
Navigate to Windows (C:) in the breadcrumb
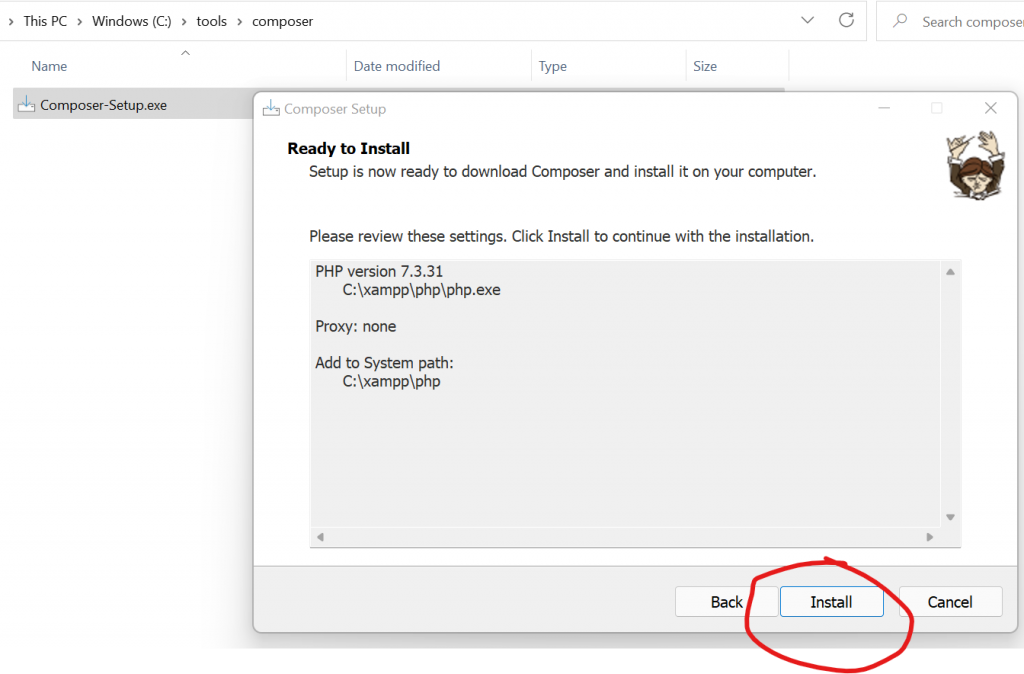[131, 21]
